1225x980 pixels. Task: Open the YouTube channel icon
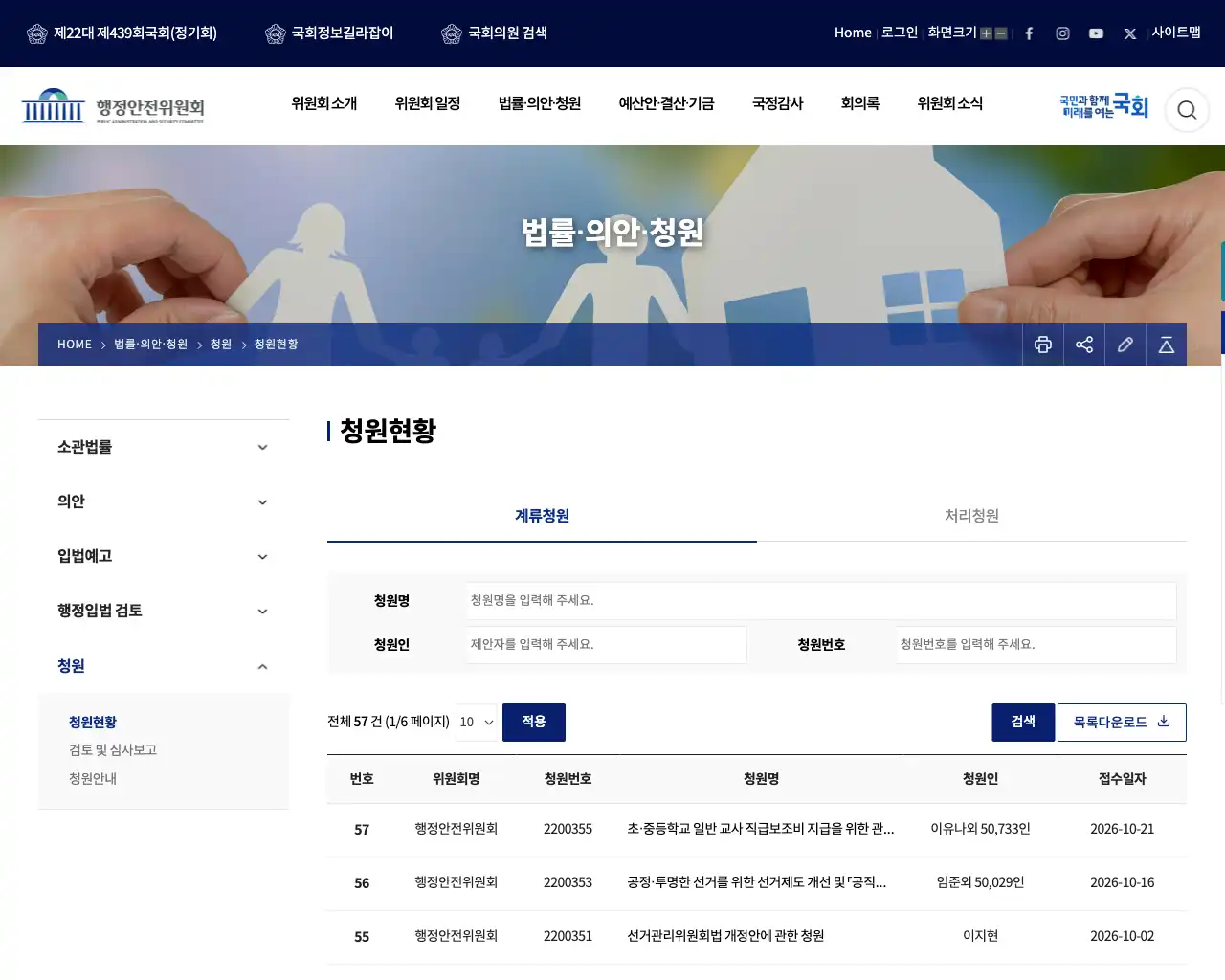click(x=1096, y=33)
